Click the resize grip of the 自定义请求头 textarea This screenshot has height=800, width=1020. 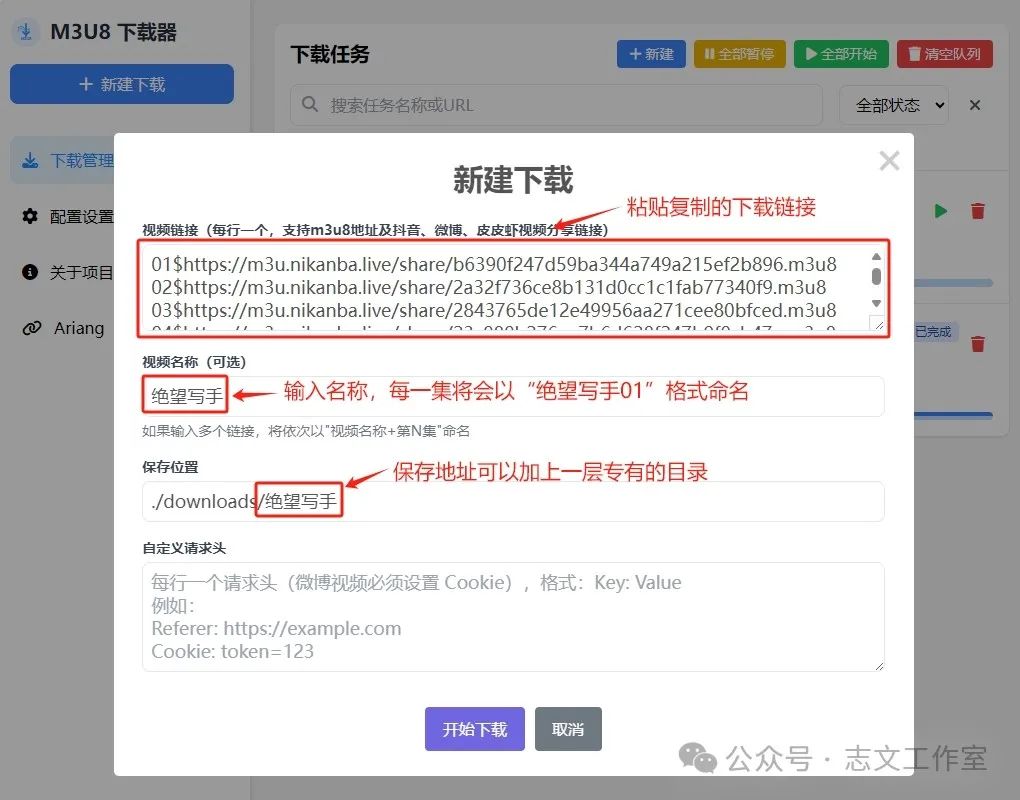pos(879,665)
